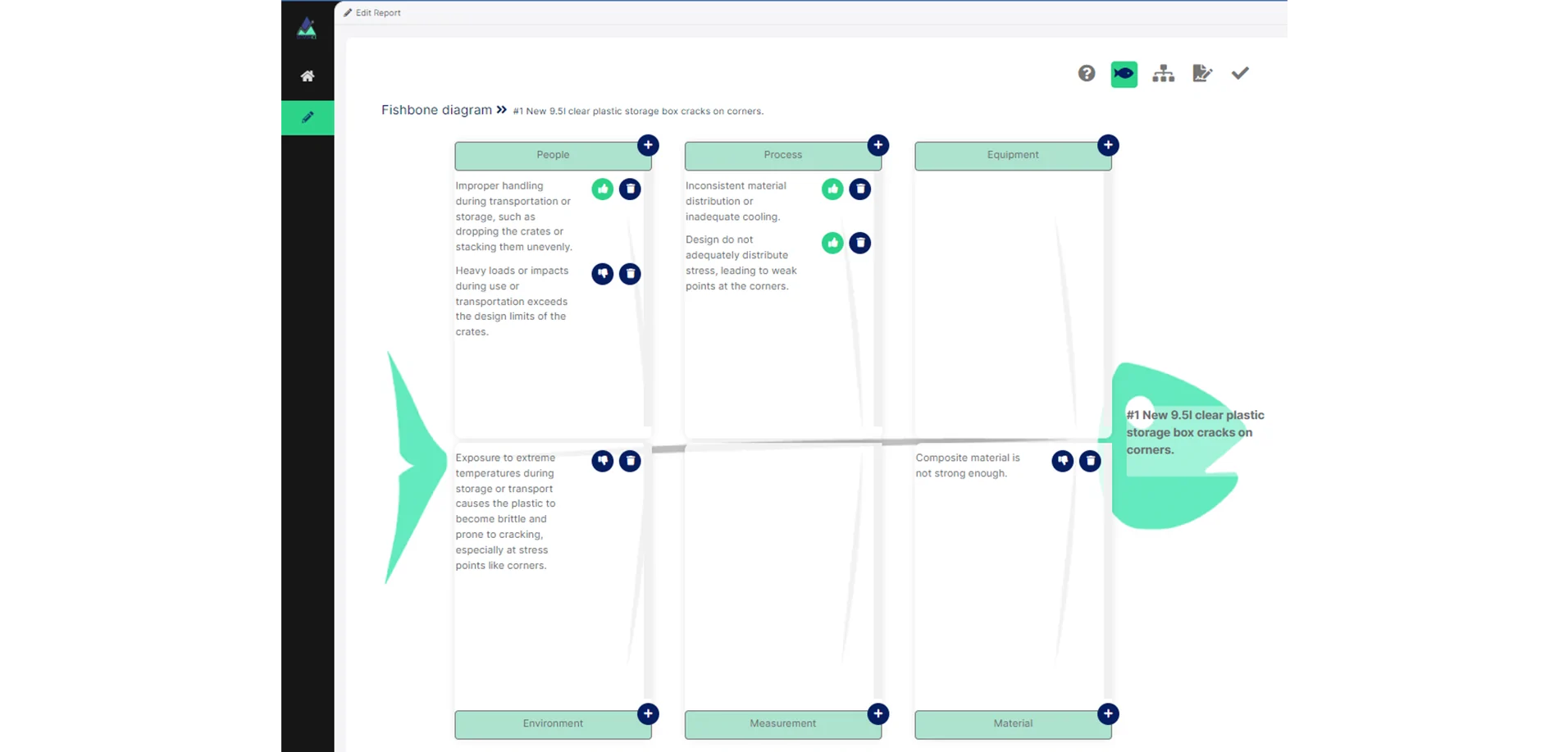Toggle thumbs up on 'Inconsistent material' cause
The width and height of the screenshot is (1568, 752).
click(832, 189)
